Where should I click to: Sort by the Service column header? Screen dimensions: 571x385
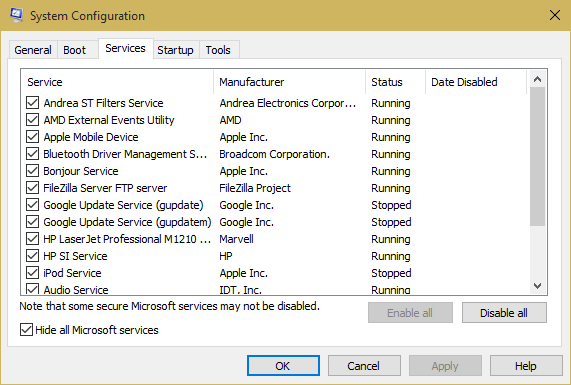click(x=117, y=82)
